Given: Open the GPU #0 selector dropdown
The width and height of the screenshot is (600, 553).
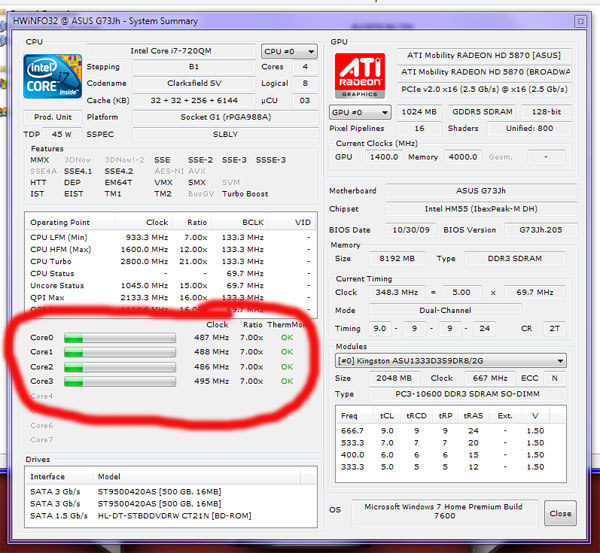Looking at the screenshot, I should coord(360,112).
